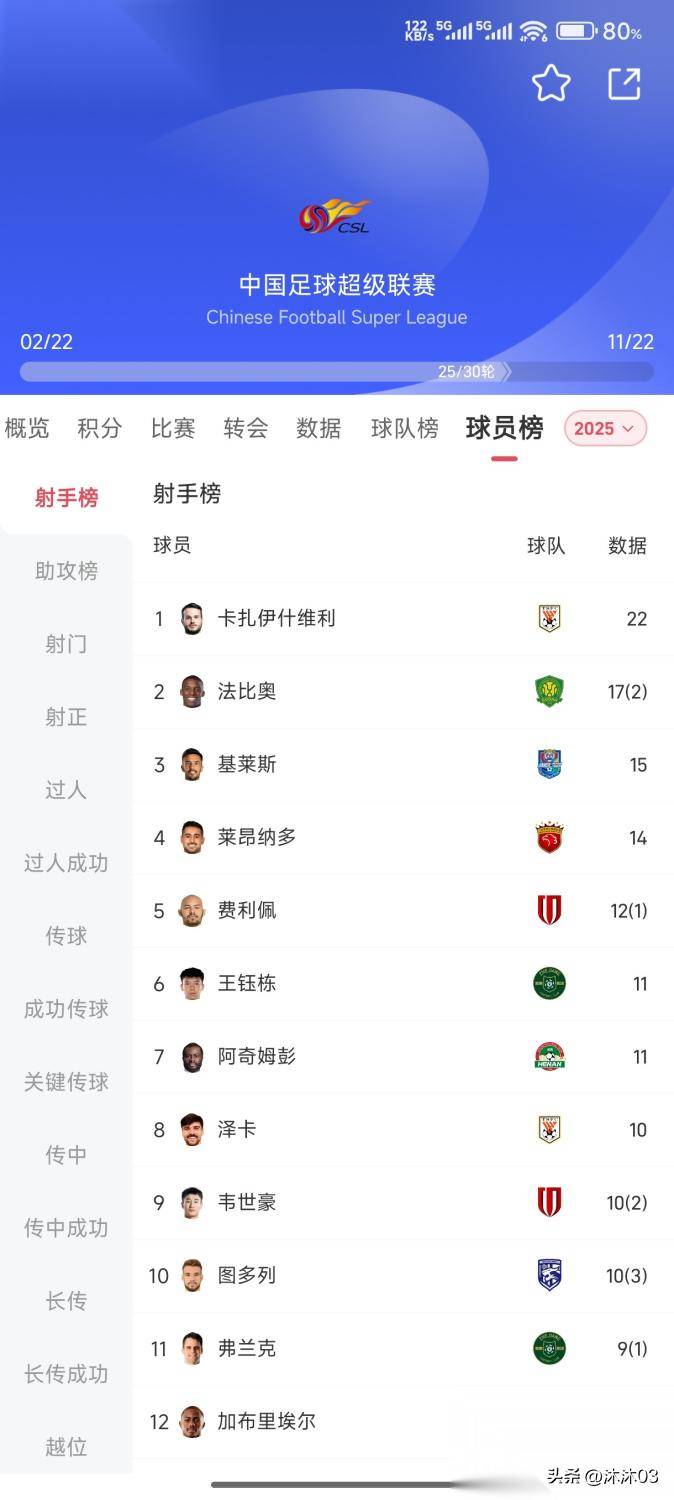This screenshot has width=674, height=1500.
Task: Open the 长传成功 stats section
Action: (x=64, y=1374)
